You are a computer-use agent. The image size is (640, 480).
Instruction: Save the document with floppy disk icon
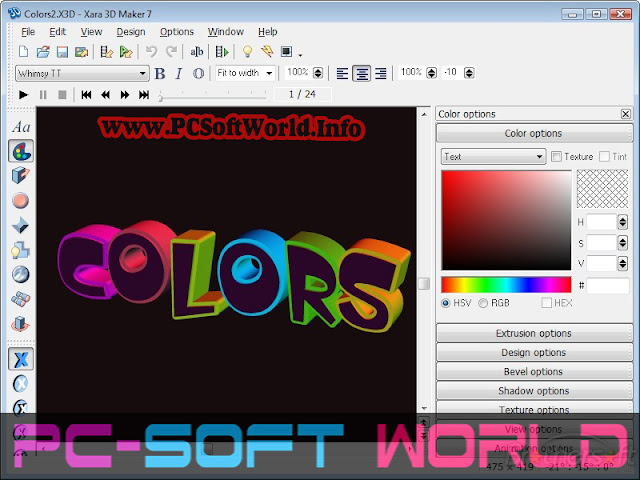tap(62, 52)
